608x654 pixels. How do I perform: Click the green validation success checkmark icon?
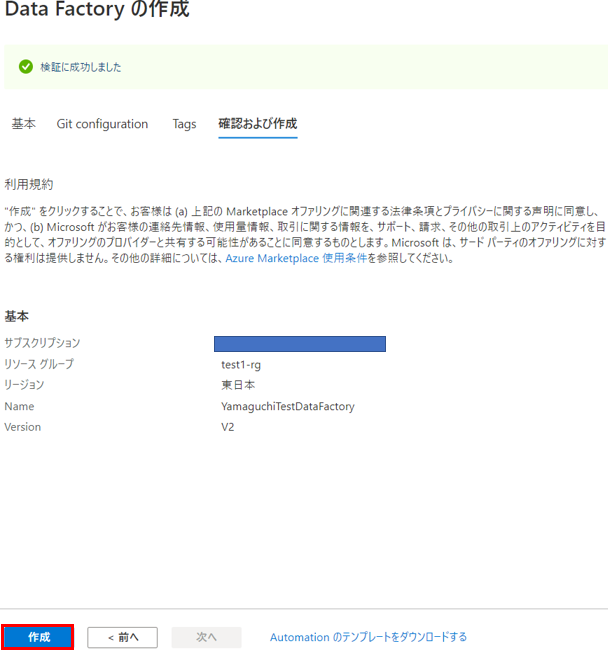tap(26, 67)
